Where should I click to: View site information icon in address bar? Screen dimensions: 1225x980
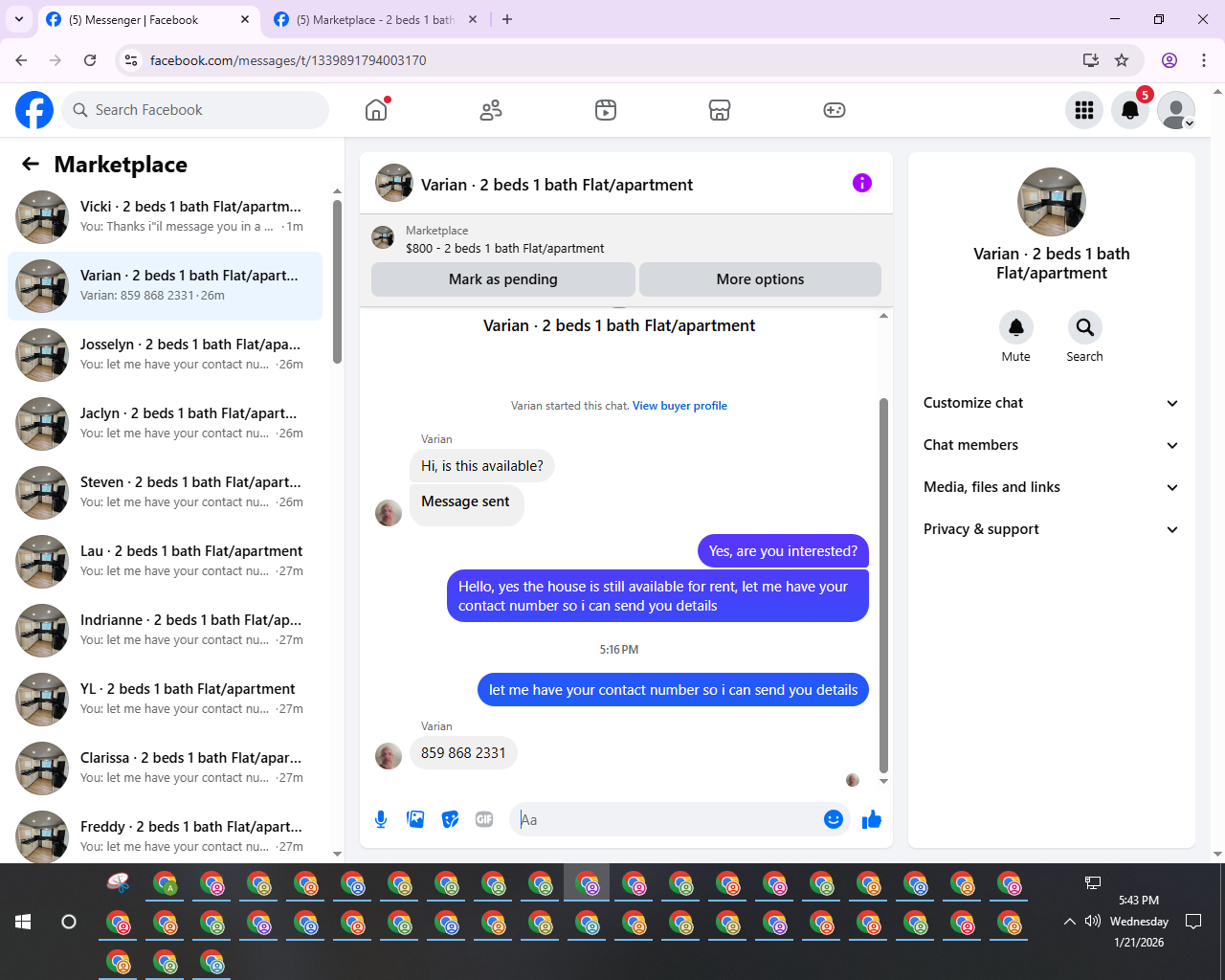tap(131, 60)
